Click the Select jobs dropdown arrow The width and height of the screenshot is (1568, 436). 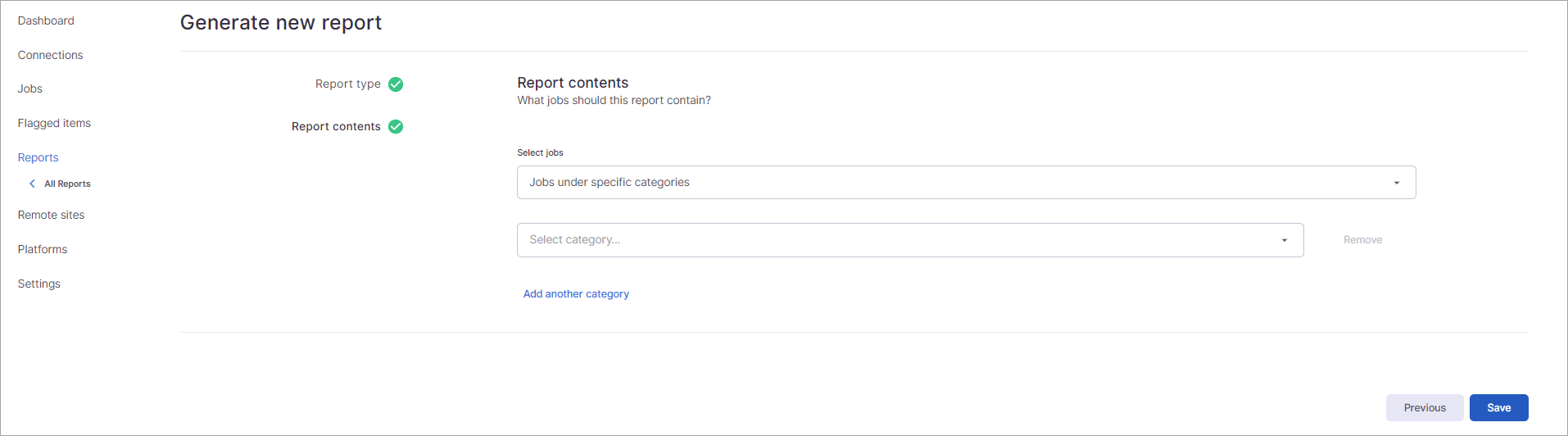point(1396,183)
